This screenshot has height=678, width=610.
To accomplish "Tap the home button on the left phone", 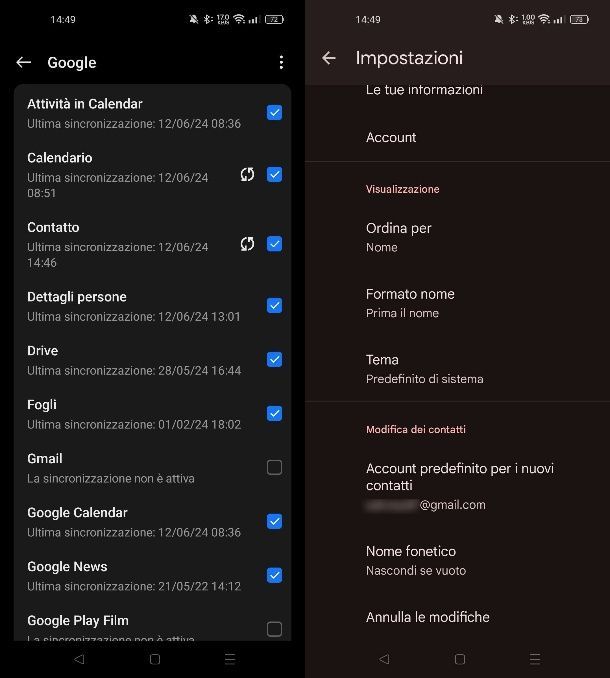I will [155, 659].
